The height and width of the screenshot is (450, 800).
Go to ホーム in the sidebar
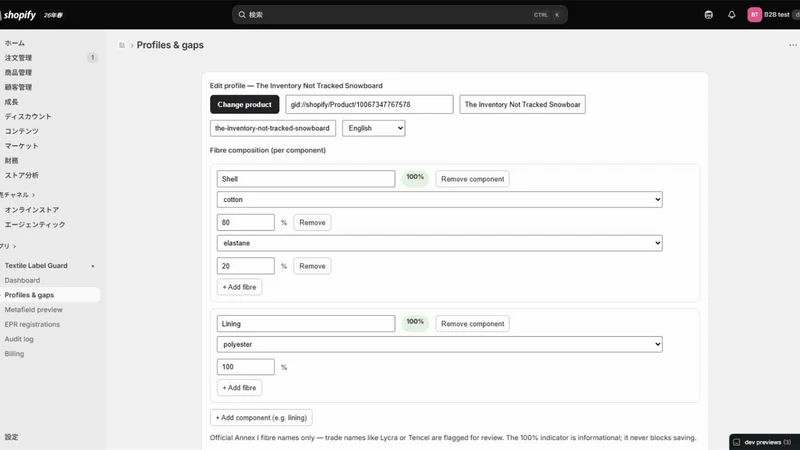pos(15,43)
